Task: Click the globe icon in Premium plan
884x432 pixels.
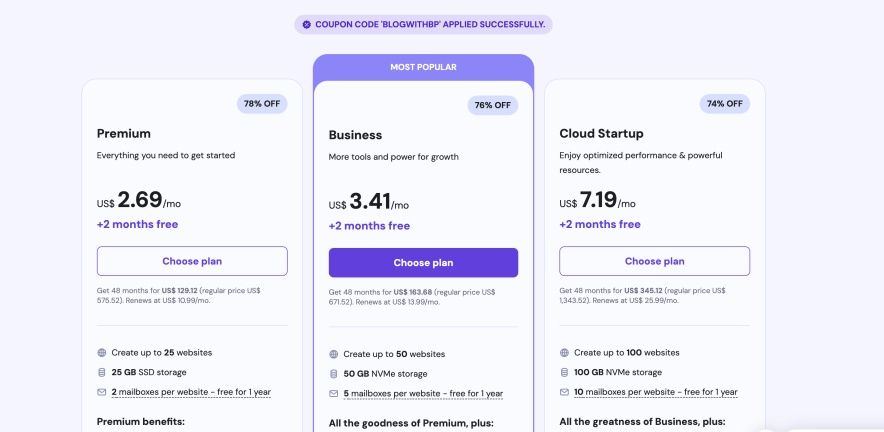Action: pyautogui.click(x=101, y=352)
